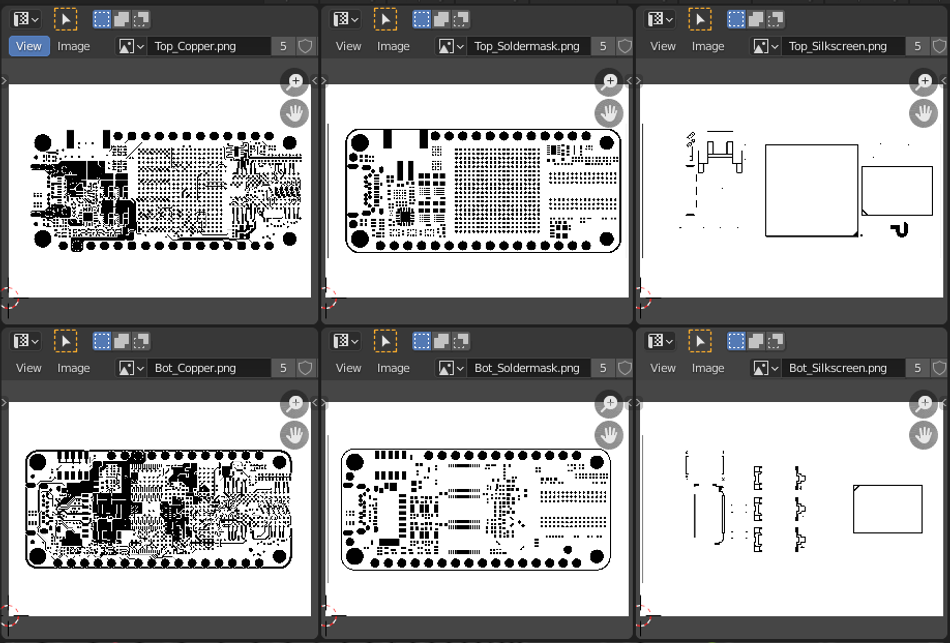This screenshot has width=950, height=643.
Task: Open editor type dropdown in Bot_Copper.png panel
Action: coord(25,341)
